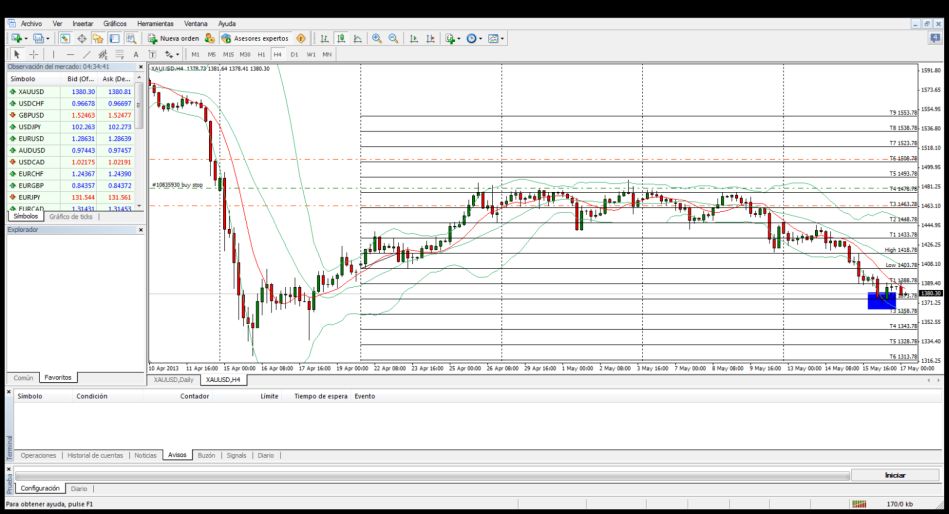This screenshot has width=949, height=514.
Task: Switch to the XAUUSD,Daily chart tab
Action: [172, 379]
